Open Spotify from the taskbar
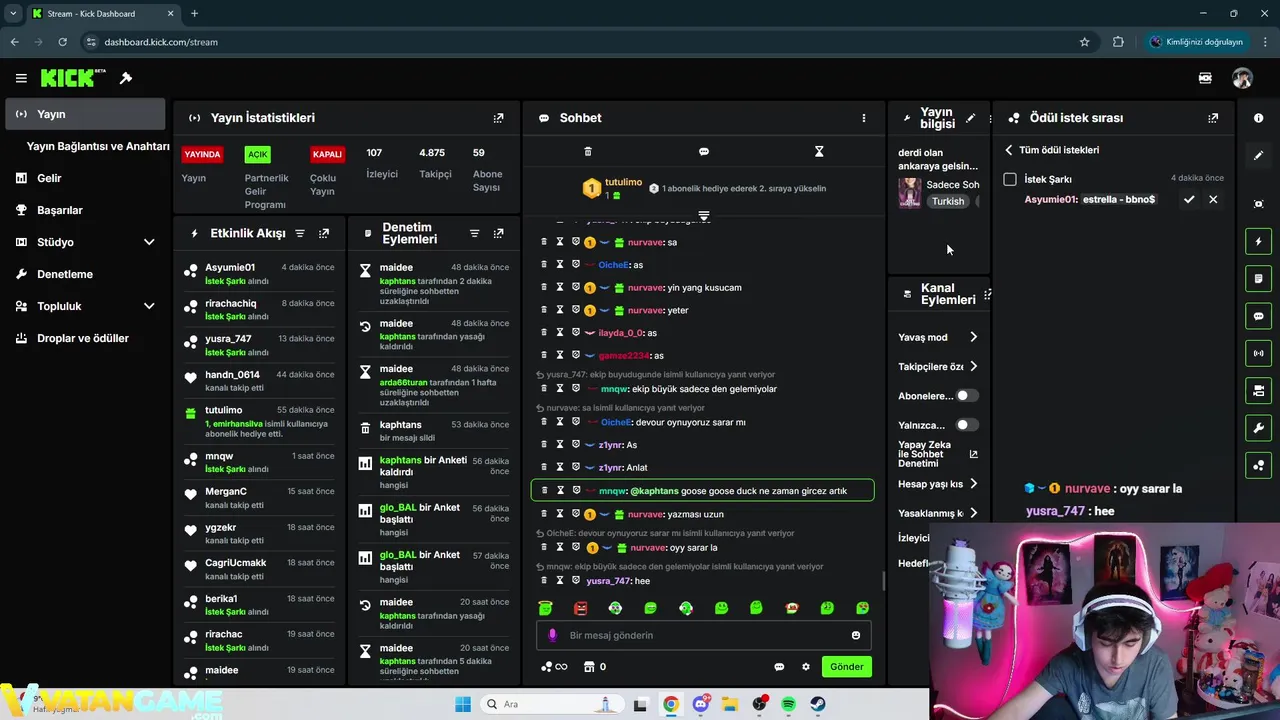The image size is (1280, 720). click(788, 704)
